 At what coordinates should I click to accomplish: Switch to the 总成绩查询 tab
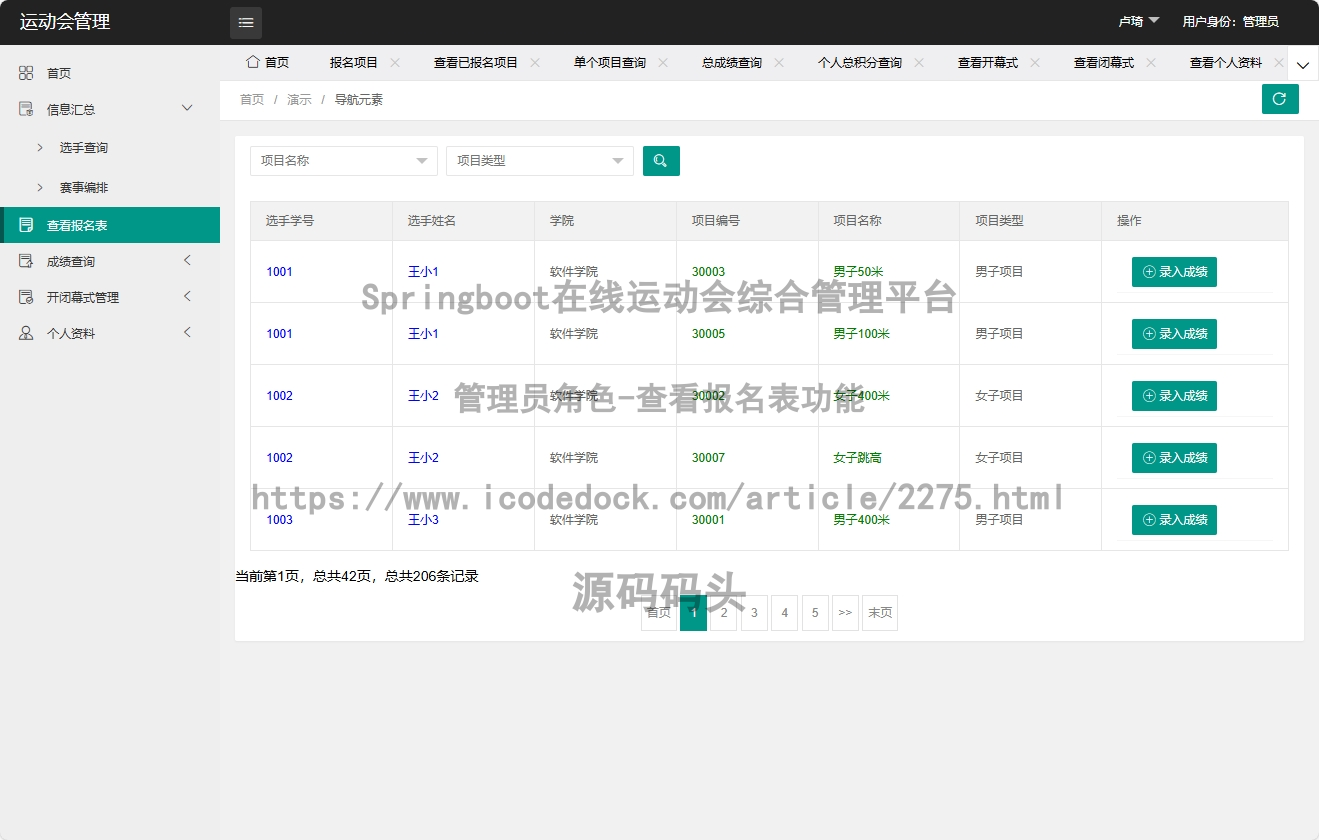click(732, 62)
